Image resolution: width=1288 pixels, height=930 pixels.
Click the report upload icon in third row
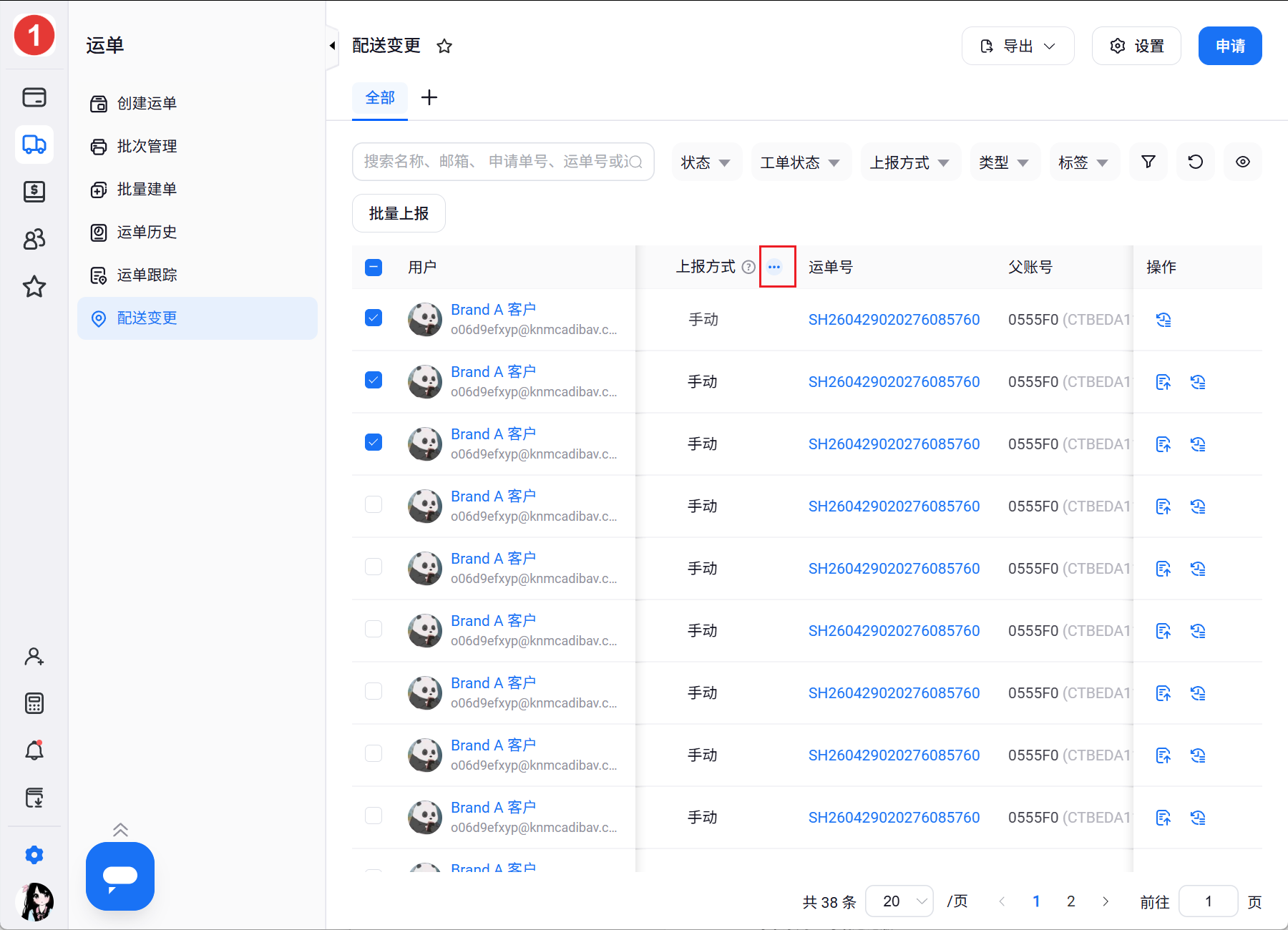tap(1163, 444)
